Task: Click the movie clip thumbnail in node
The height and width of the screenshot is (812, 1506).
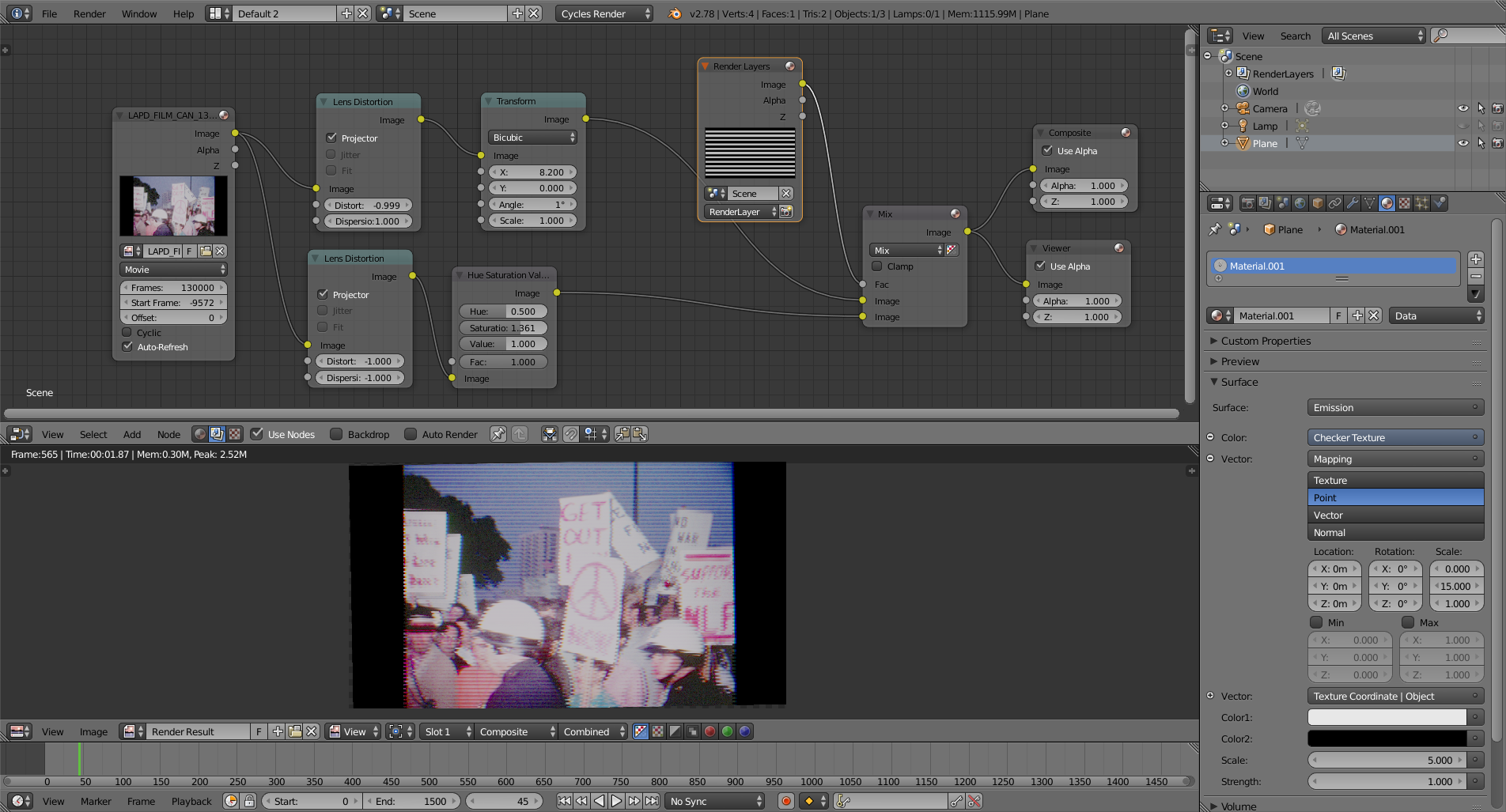Action: pyautogui.click(x=173, y=206)
